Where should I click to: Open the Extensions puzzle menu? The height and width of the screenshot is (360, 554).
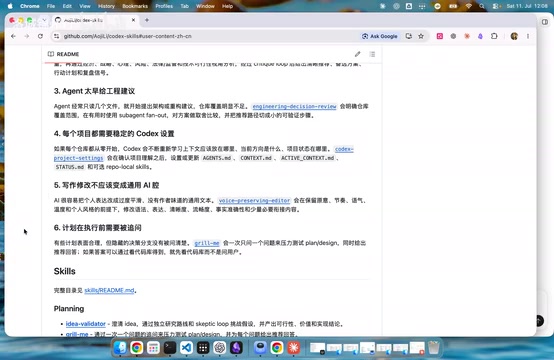pyautogui.click(x=494, y=36)
